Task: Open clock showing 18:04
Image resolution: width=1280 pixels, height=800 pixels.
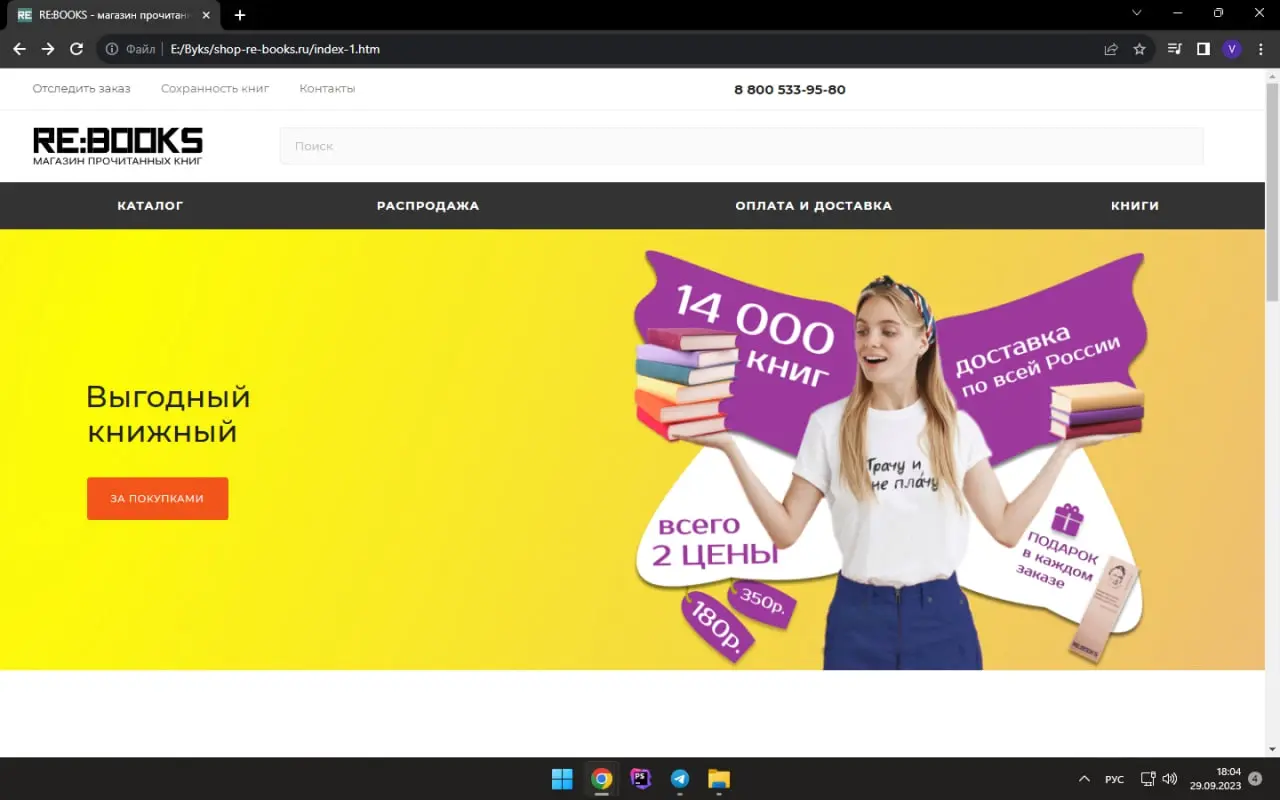Action: 1215,779
